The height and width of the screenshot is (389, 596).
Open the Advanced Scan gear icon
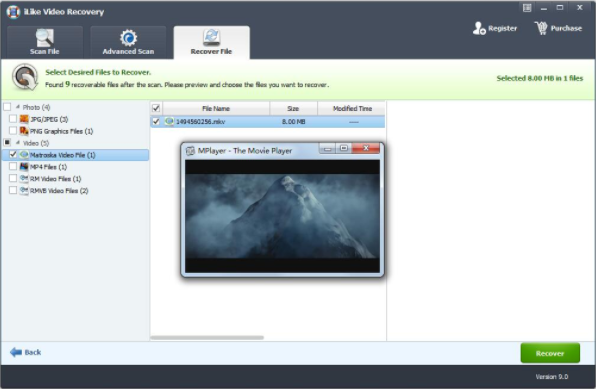128,38
